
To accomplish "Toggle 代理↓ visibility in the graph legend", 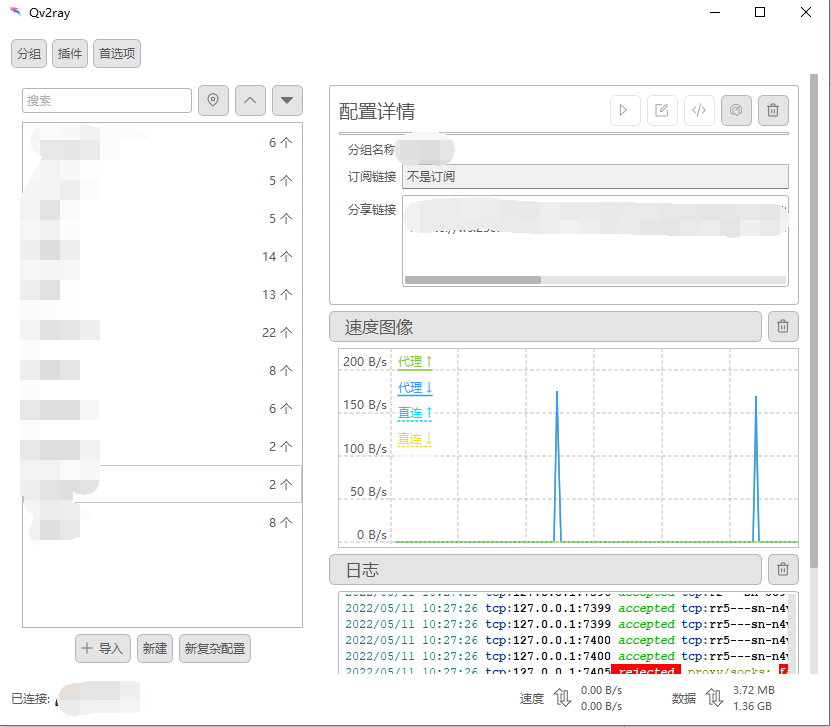I will point(414,387).
